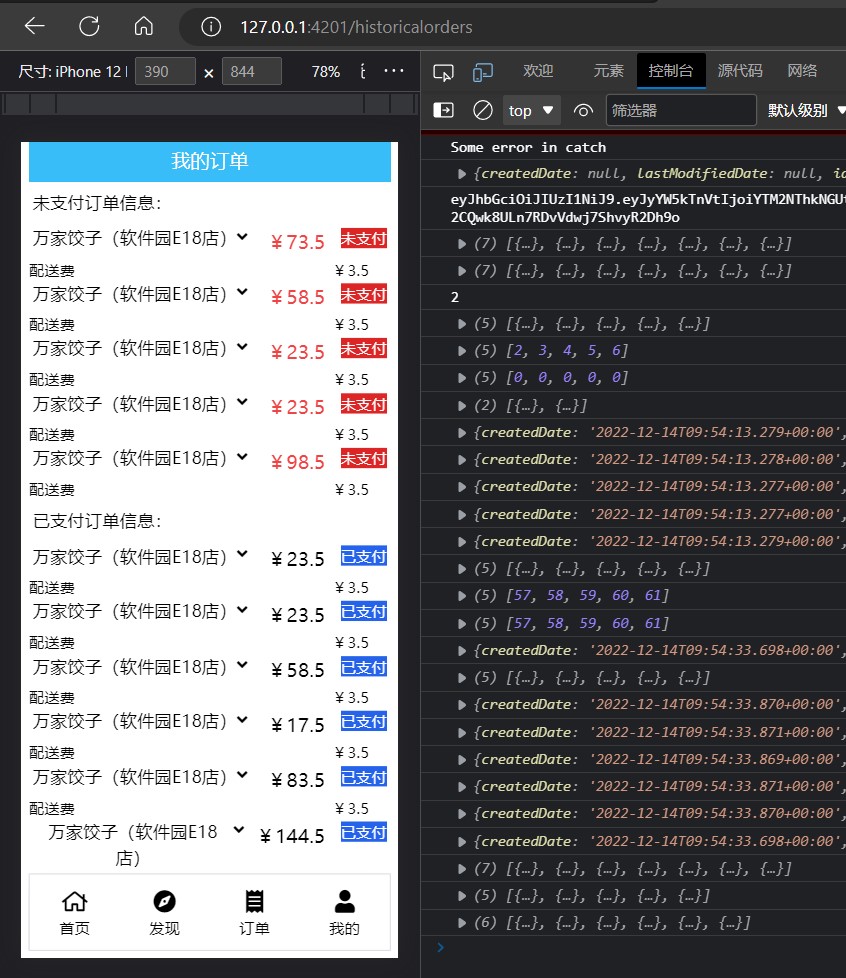Rotate device dimensions swap icon
The image size is (846, 978).
362,72
